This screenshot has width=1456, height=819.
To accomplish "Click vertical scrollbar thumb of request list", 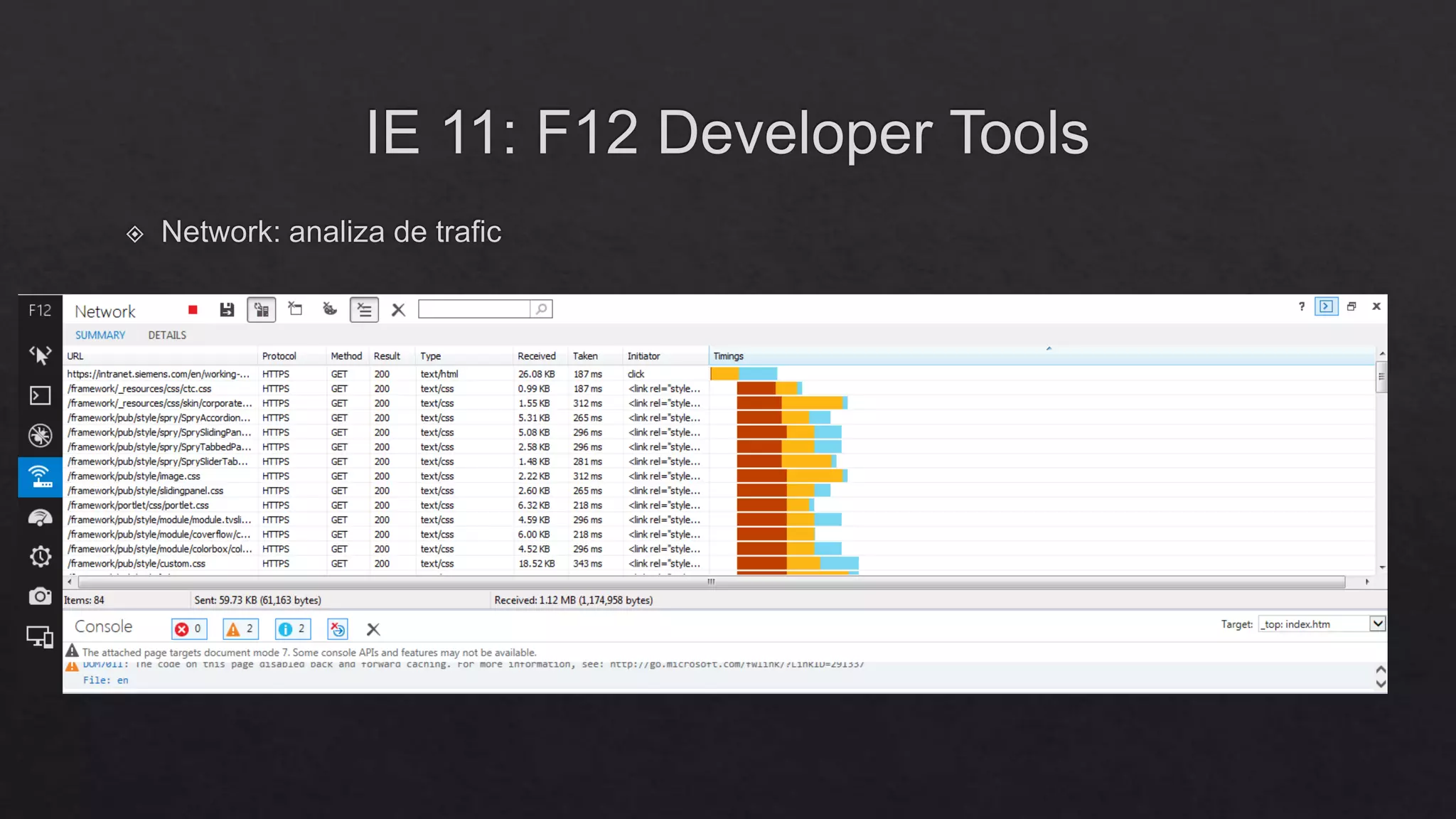I will (x=1381, y=376).
